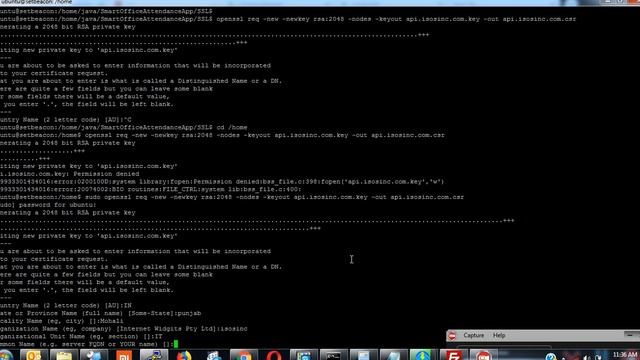Viewport: 640px width, 360px height.
Task: Click the 'State or Province Name' punjab line
Action: pos(100,313)
